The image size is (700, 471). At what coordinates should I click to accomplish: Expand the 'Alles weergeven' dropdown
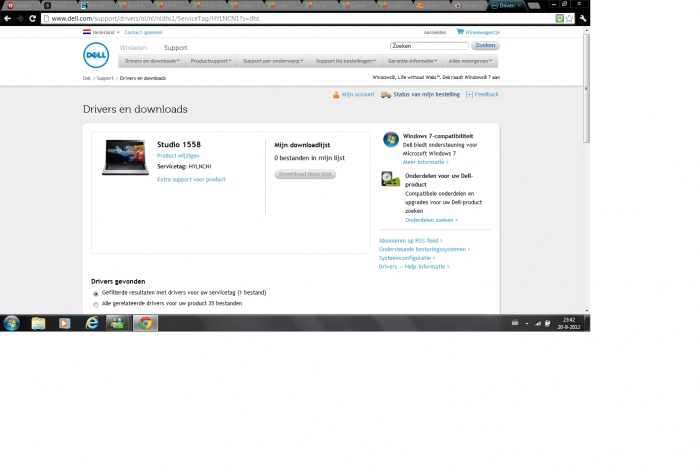click(471, 61)
